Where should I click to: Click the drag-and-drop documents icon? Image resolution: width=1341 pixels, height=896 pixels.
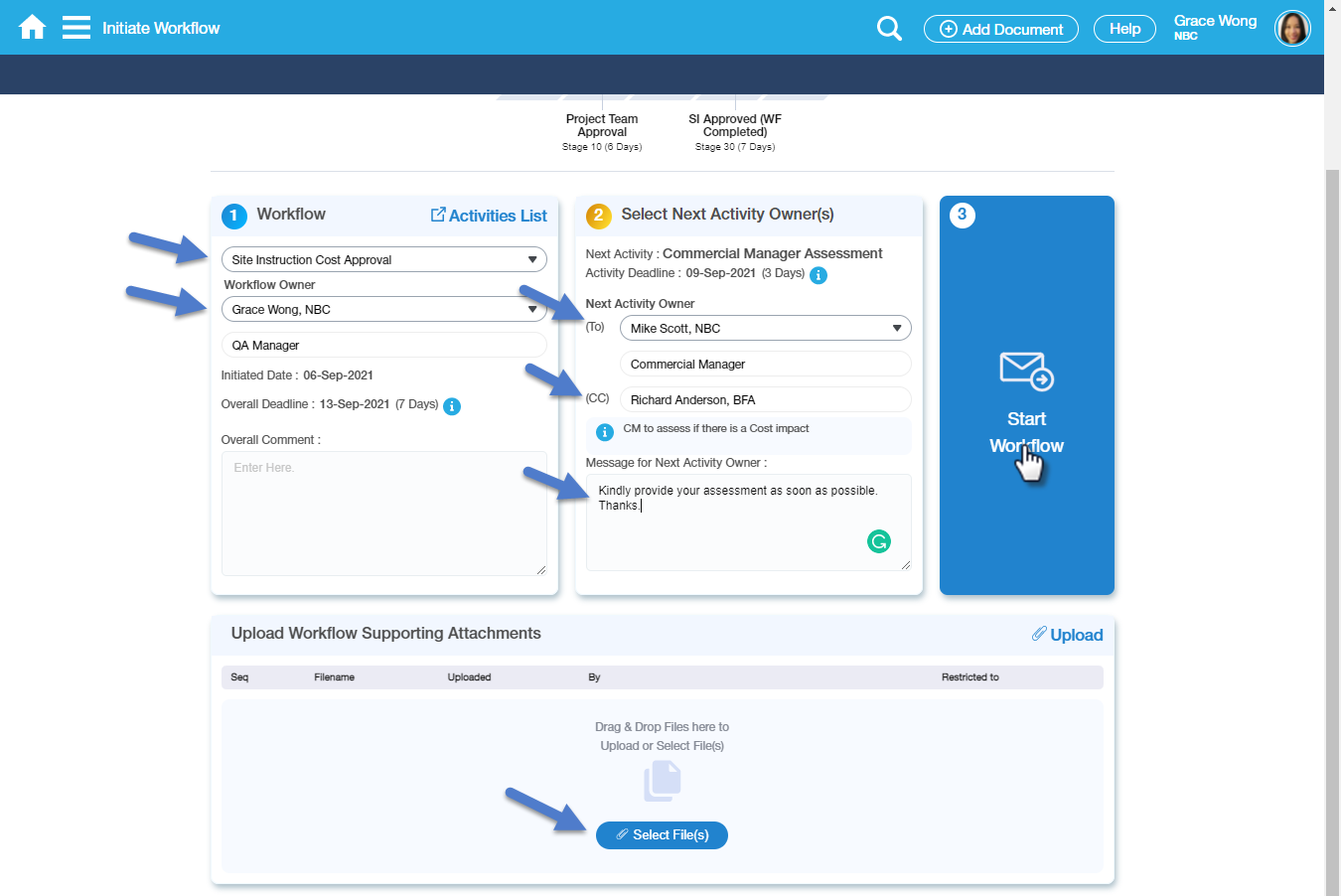(x=662, y=781)
